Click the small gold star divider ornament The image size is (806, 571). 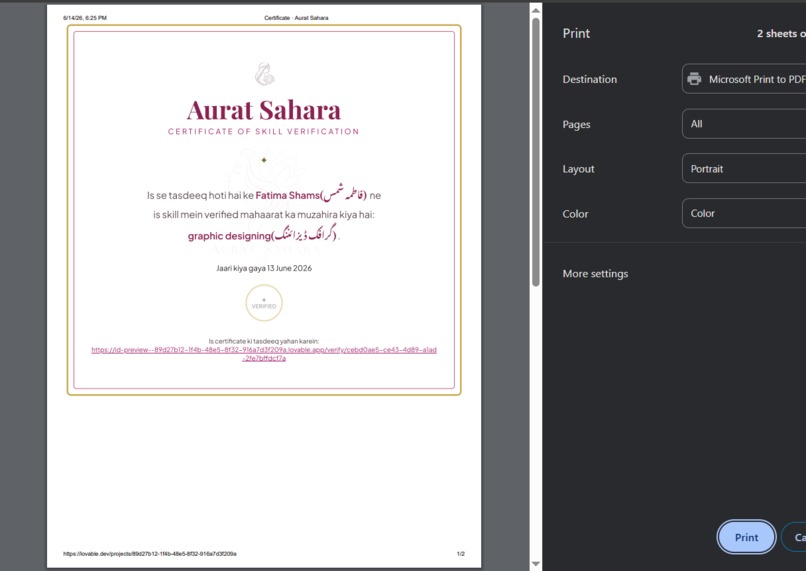coord(264,160)
